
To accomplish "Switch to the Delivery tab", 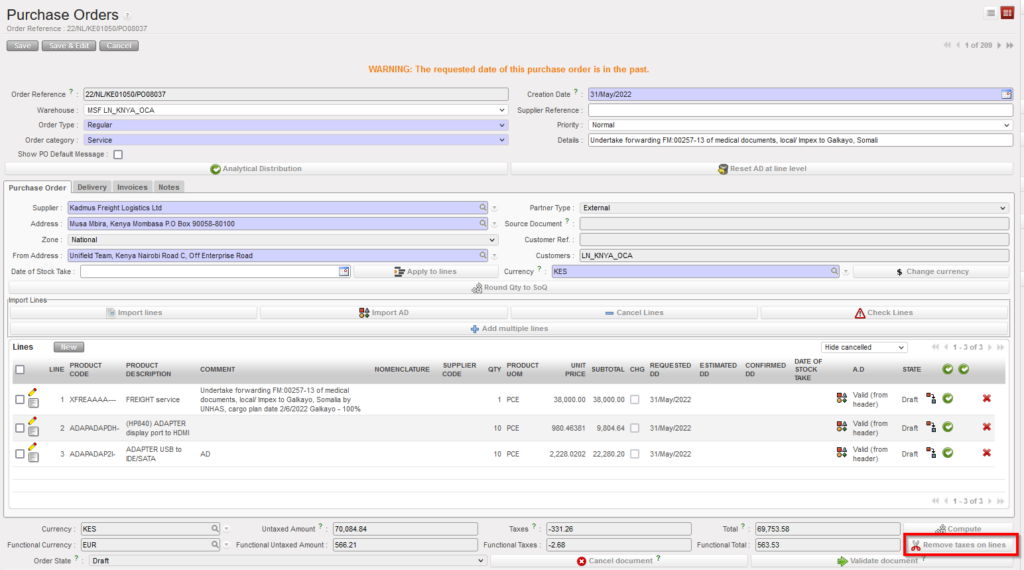I will pyautogui.click(x=91, y=187).
